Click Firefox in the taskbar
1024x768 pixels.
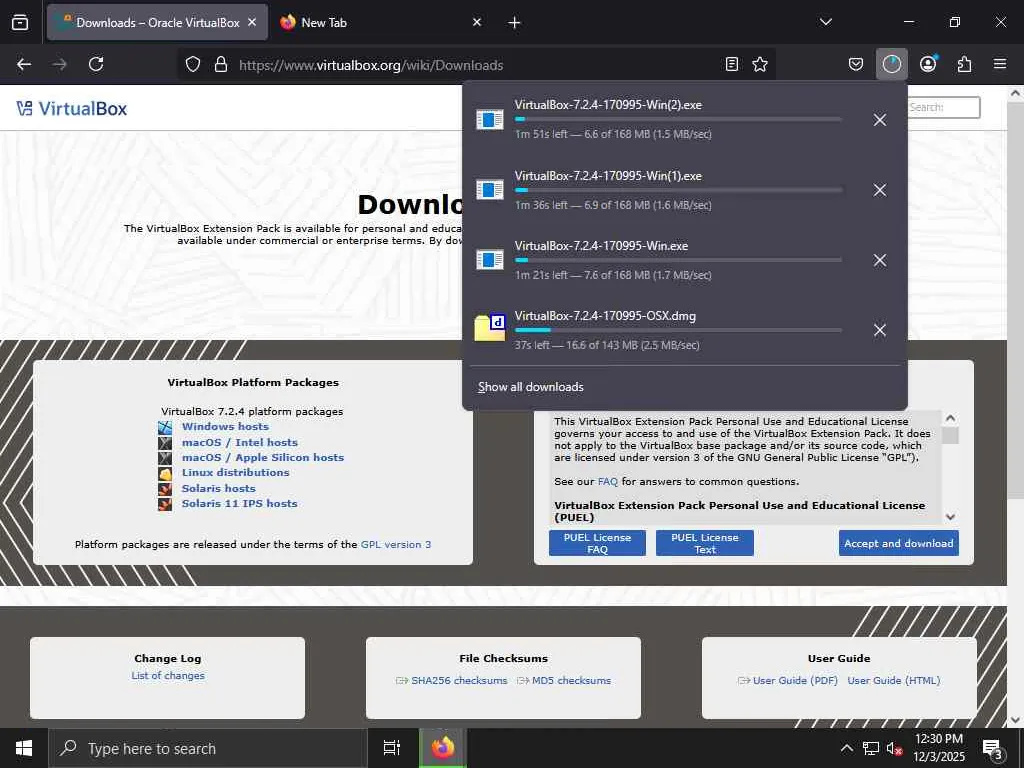click(x=442, y=748)
